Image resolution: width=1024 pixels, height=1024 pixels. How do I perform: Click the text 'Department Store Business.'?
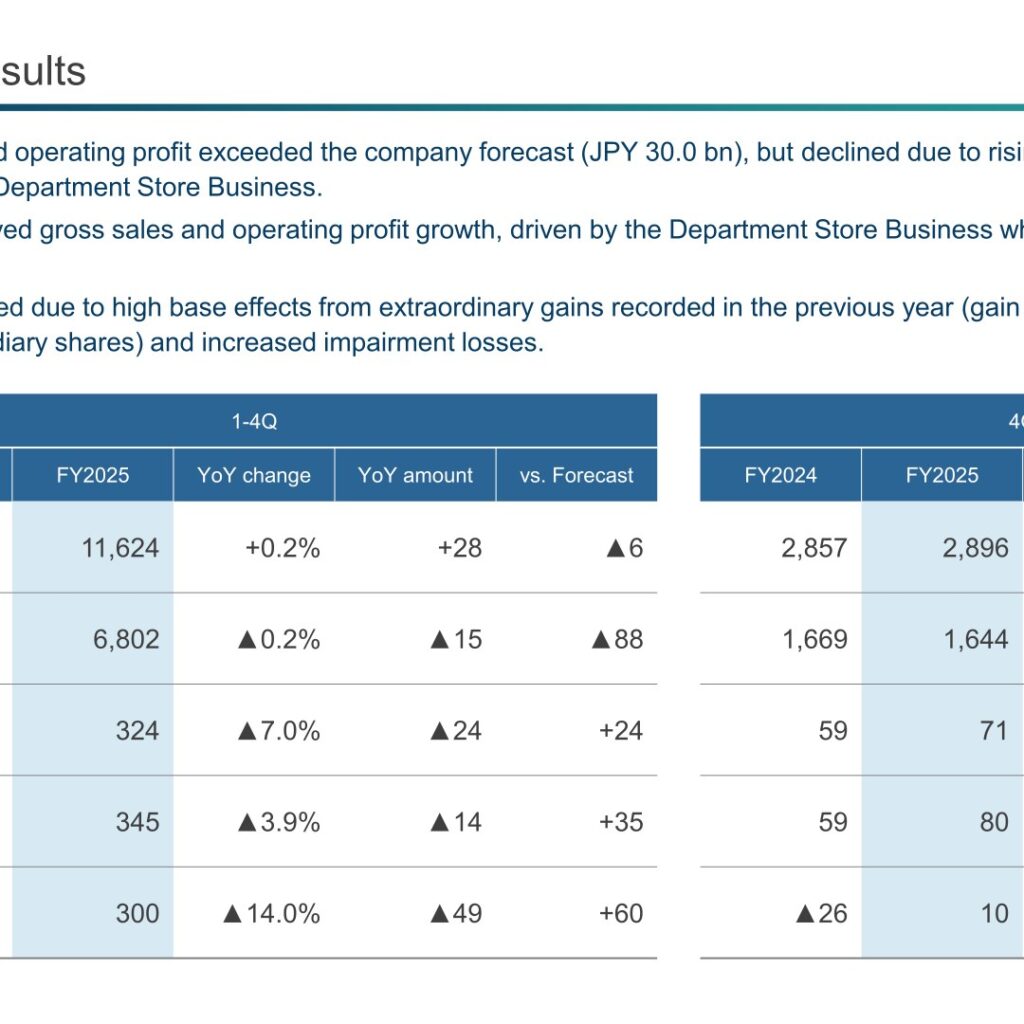(x=160, y=187)
